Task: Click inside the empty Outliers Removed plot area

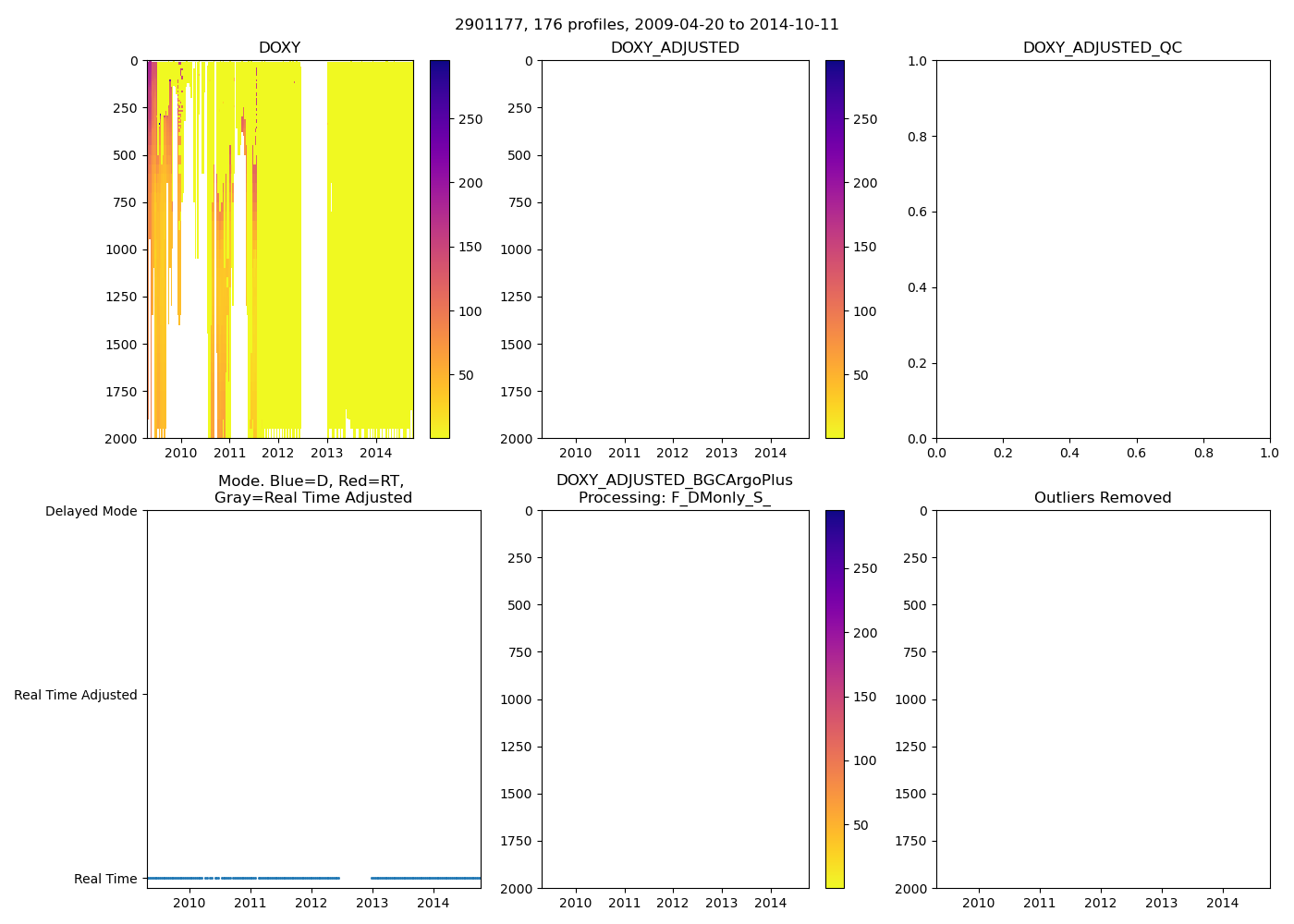Action: coord(1102,699)
